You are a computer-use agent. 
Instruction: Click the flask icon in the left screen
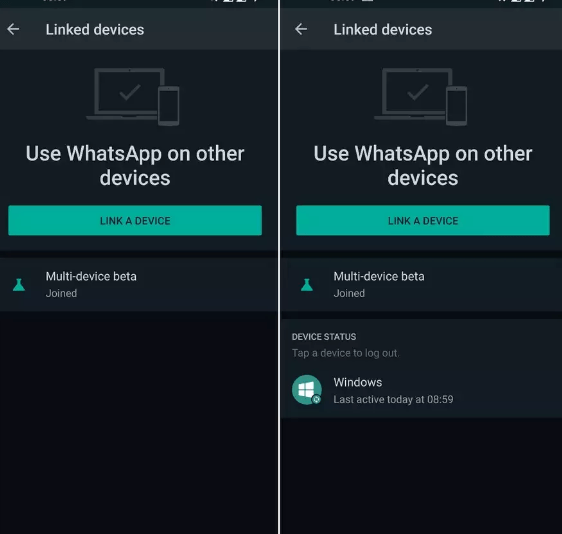pyautogui.click(x=19, y=285)
